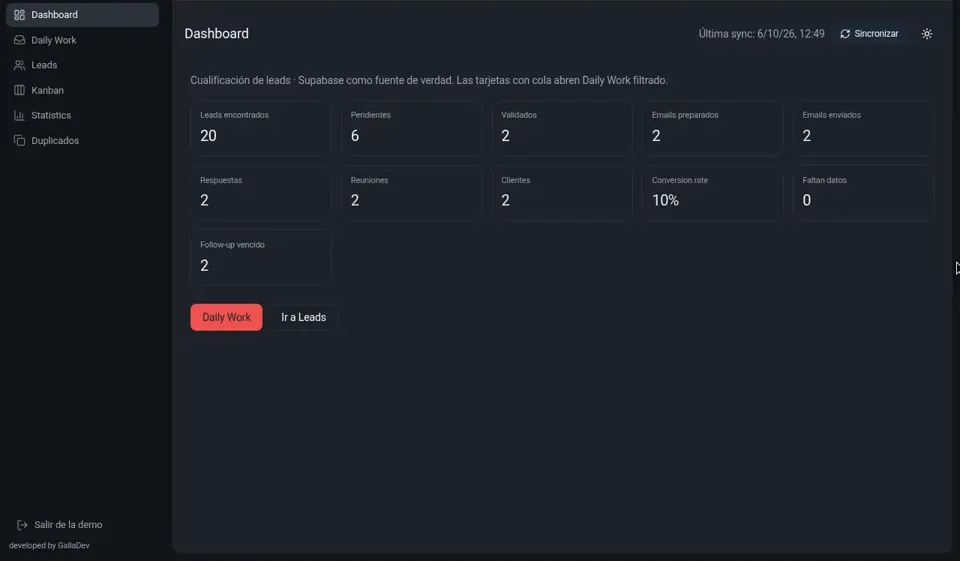This screenshot has height=561, width=960.
Task: Open the Faltan datos card
Action: tap(863, 193)
